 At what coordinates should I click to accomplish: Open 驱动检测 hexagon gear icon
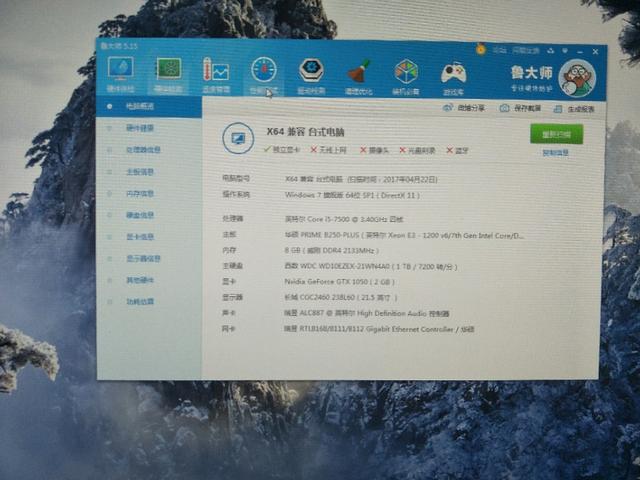311,70
